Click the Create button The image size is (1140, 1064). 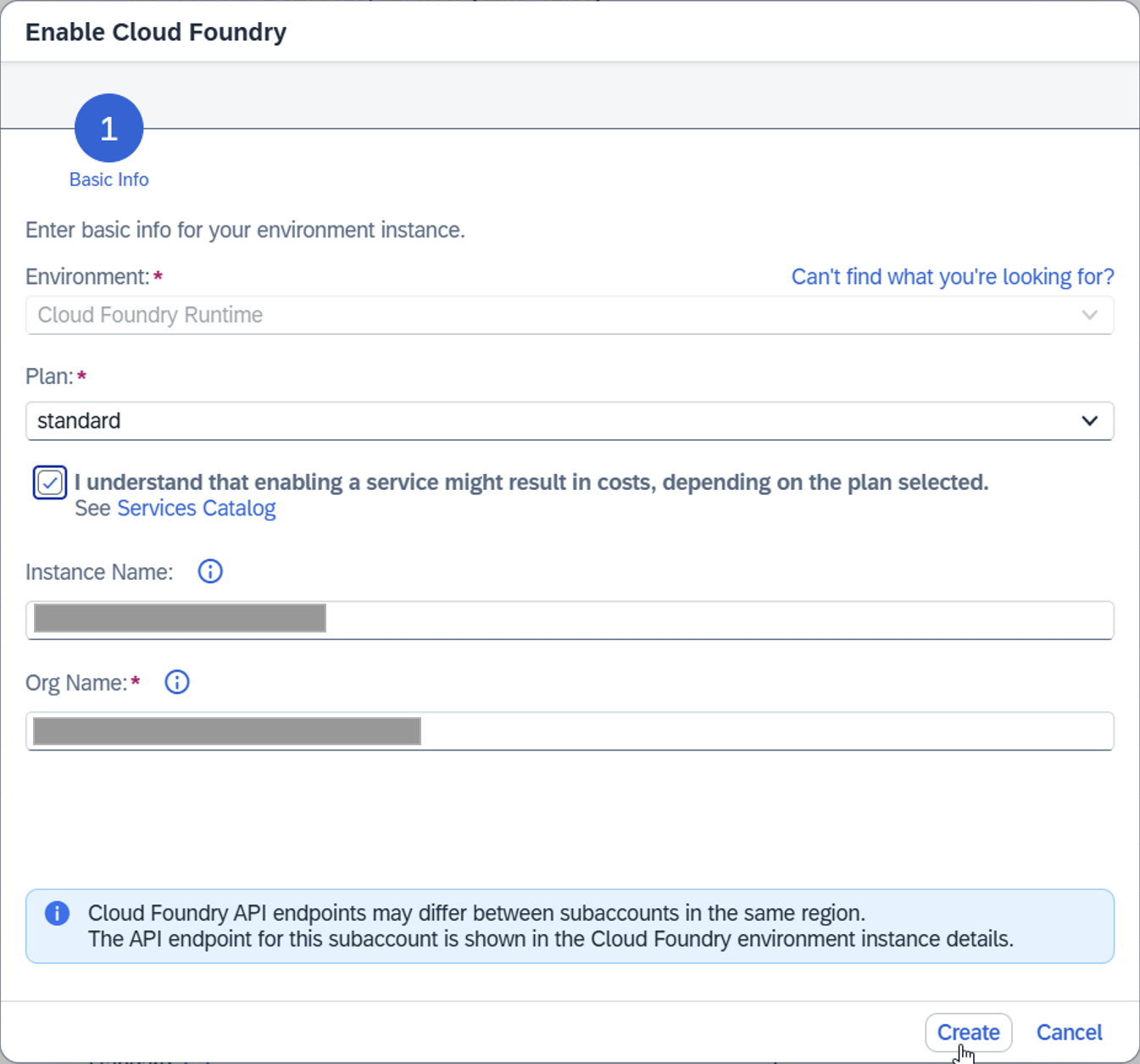click(969, 1033)
